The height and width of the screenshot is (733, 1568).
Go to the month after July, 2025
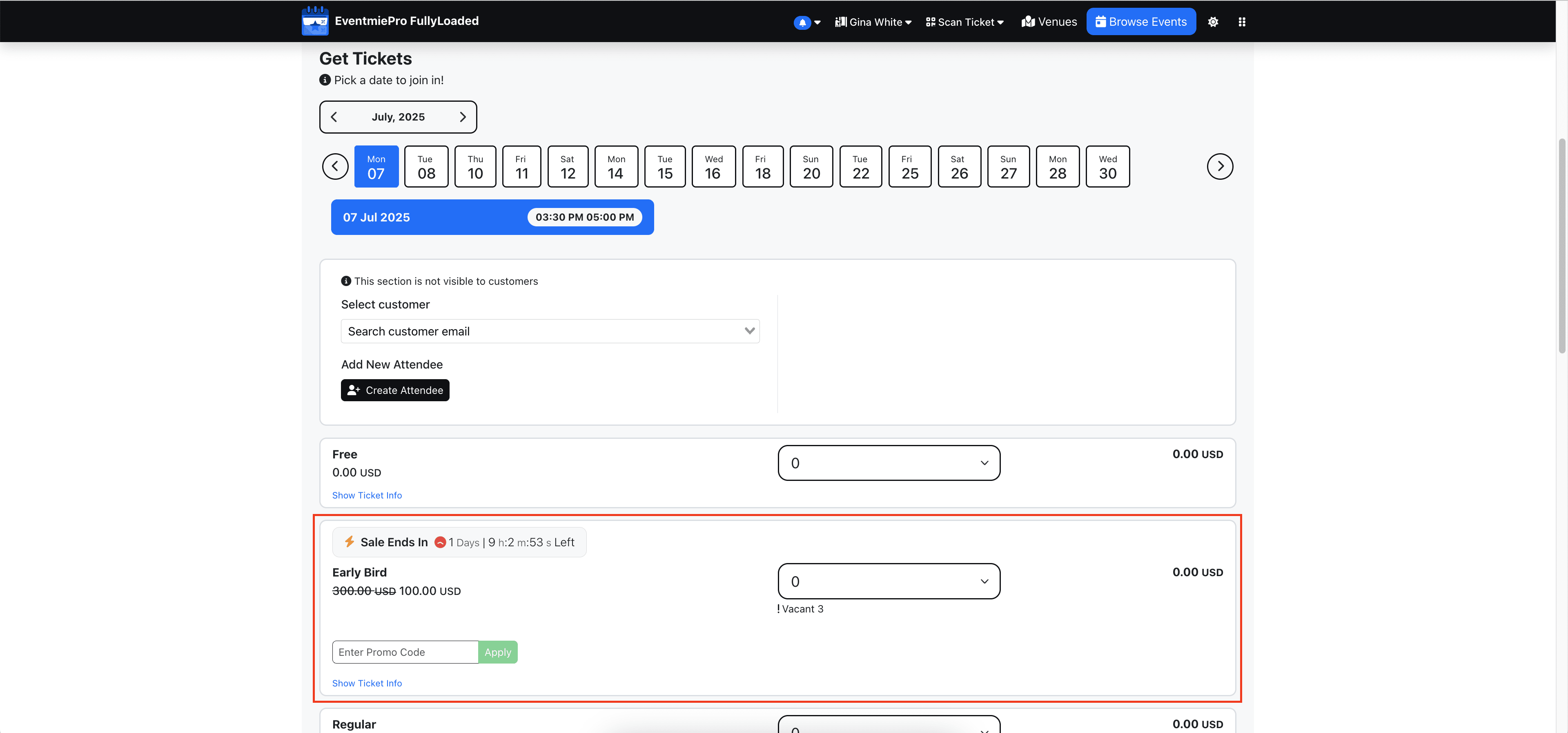tap(463, 117)
